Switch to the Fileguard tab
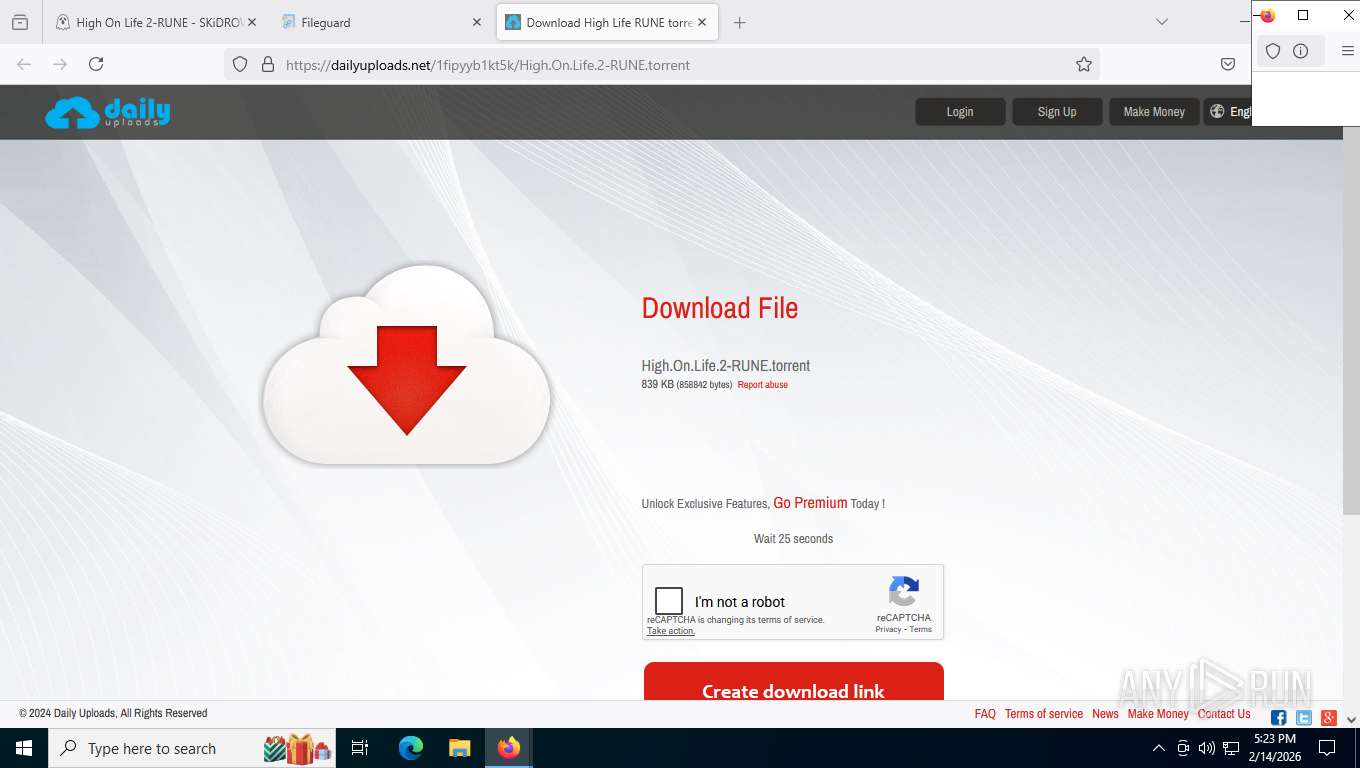 click(x=380, y=22)
